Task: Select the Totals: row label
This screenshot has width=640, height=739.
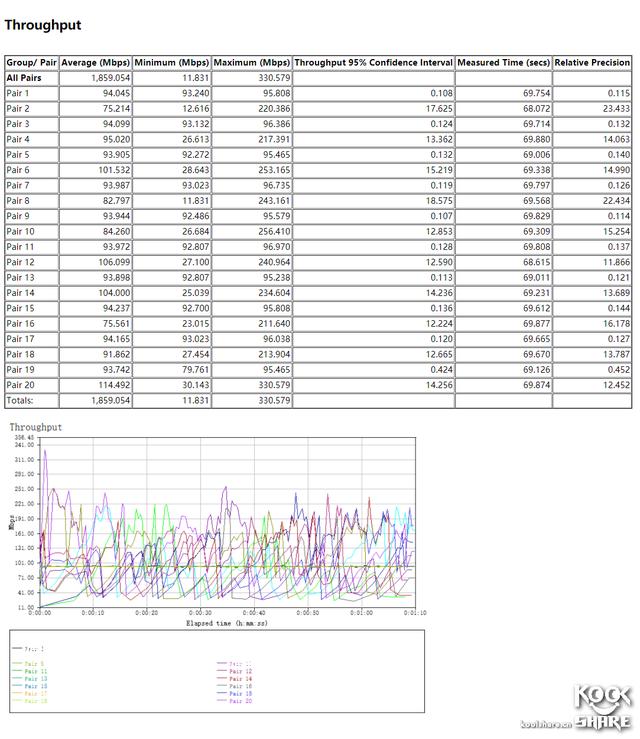Action: point(19,401)
